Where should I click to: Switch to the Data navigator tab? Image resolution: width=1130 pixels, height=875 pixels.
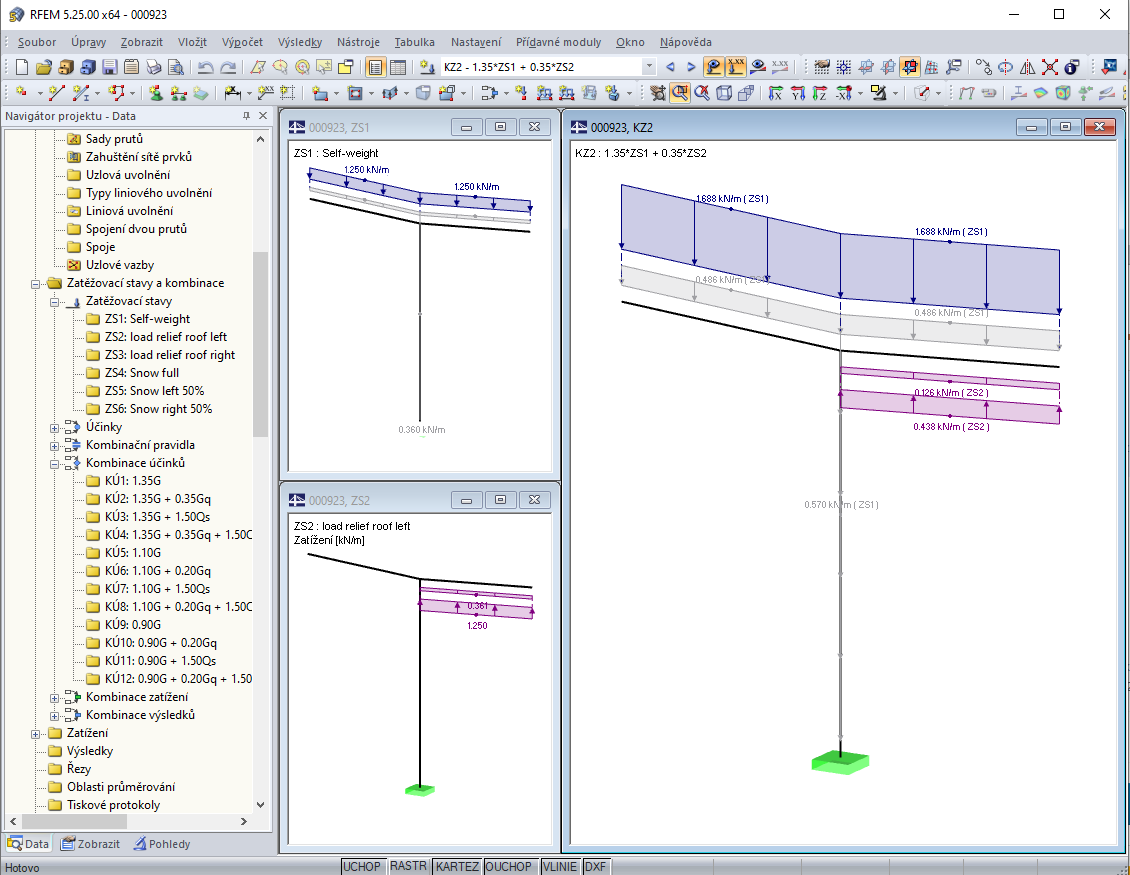point(28,843)
